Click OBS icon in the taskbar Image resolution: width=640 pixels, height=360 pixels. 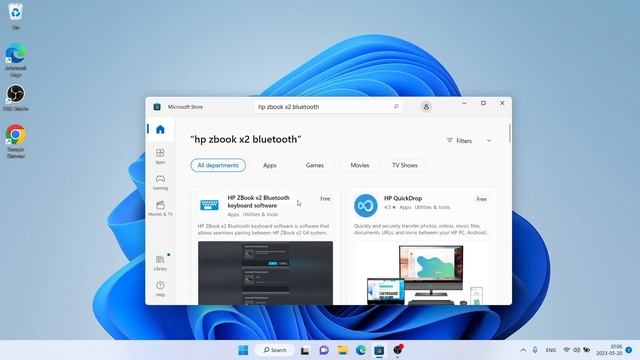(x=398, y=350)
